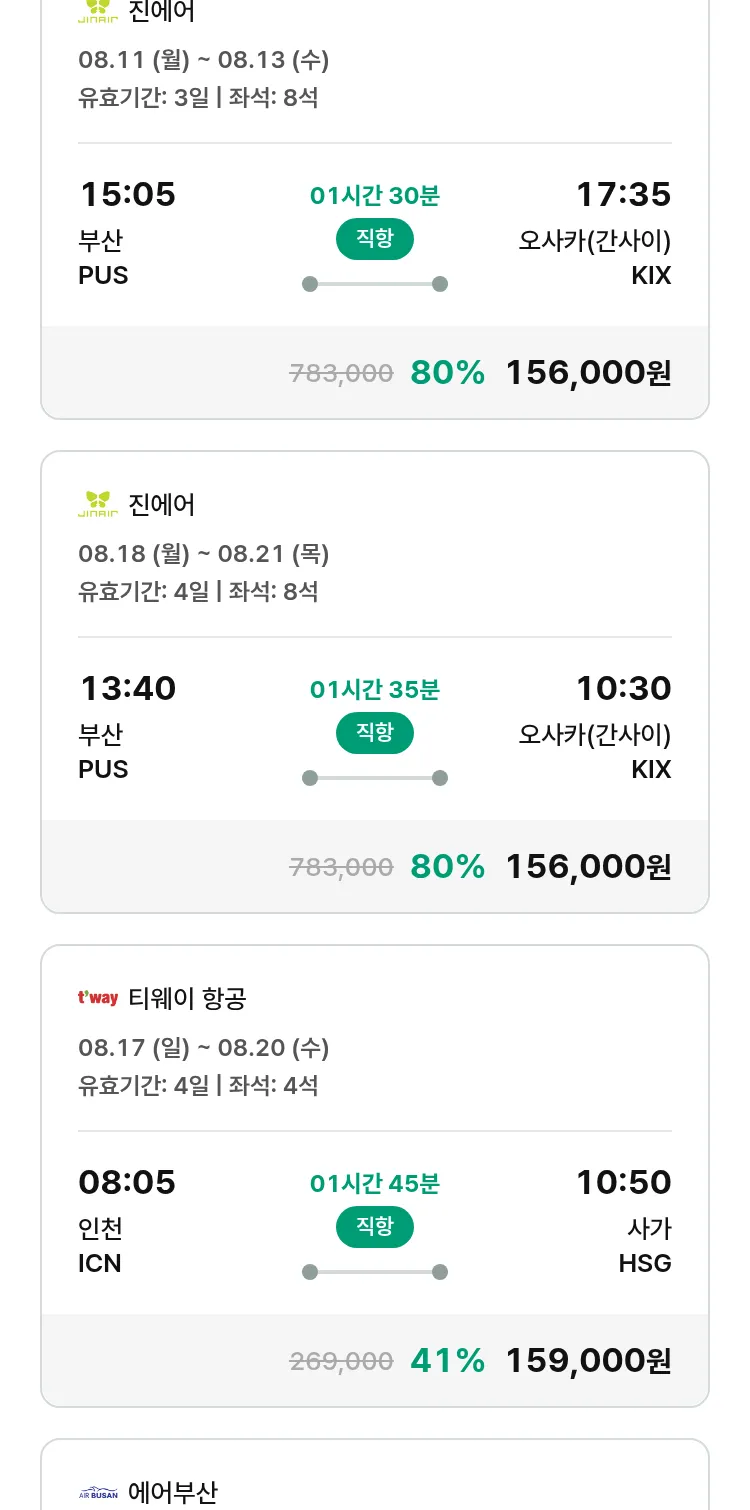Select the 156,000원 price for the 15:05 flight
750x1510 pixels.
click(588, 373)
